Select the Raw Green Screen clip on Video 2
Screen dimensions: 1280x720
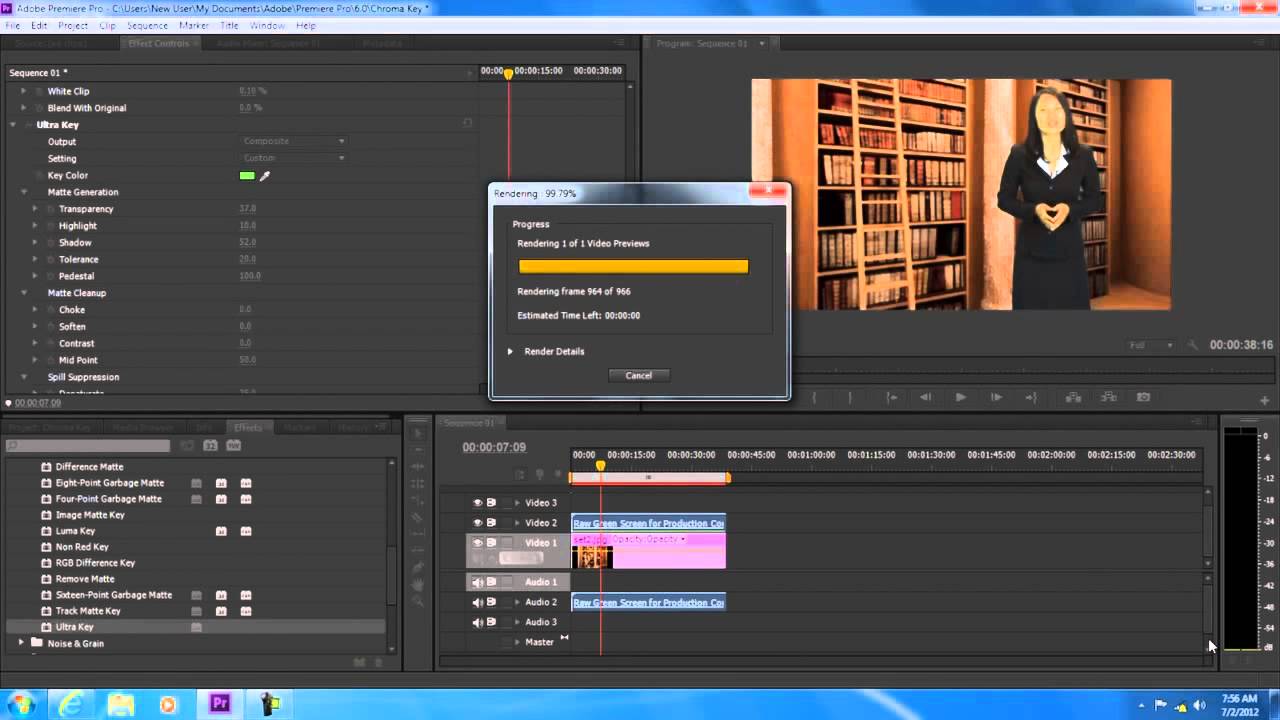point(648,523)
